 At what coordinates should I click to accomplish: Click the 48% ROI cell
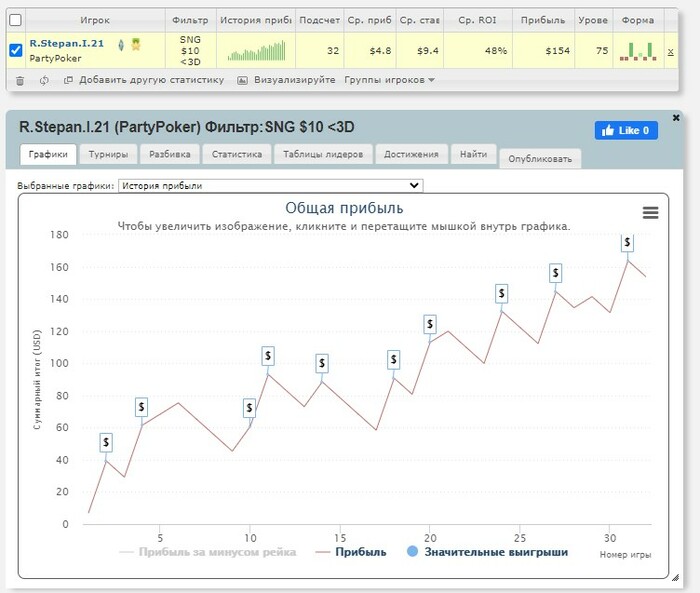[478, 50]
